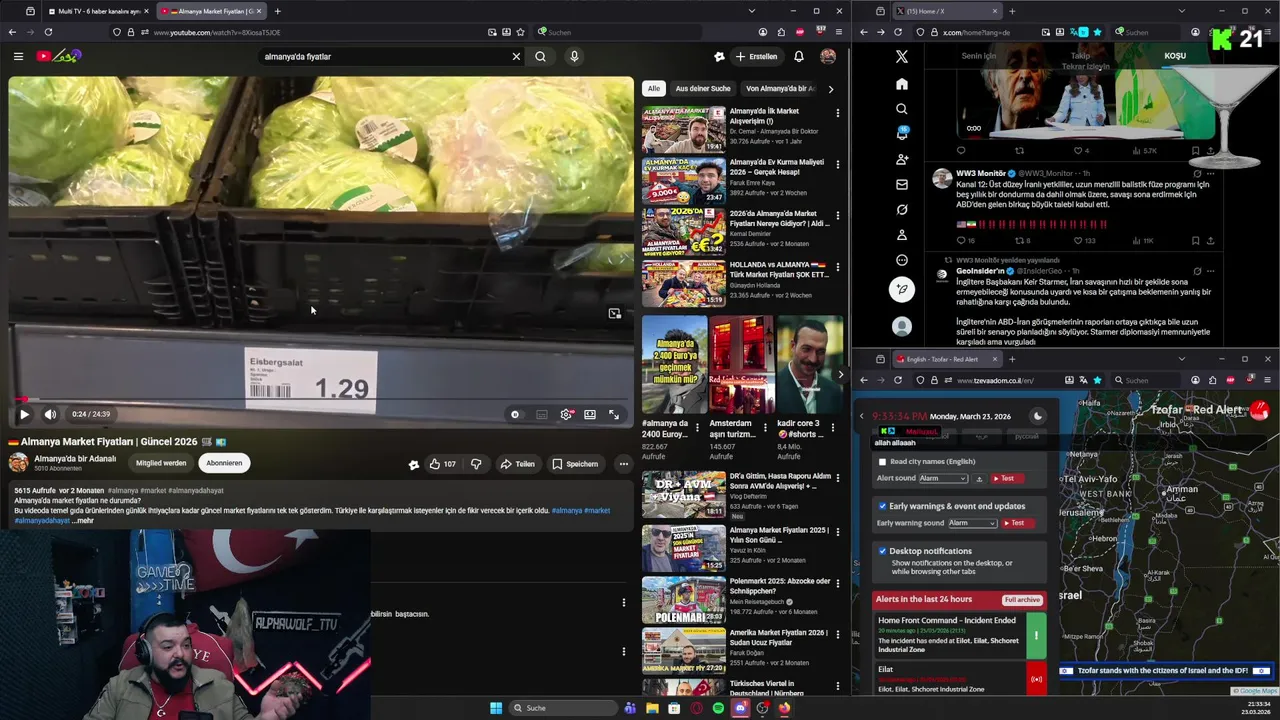Toggle Read city names (English) checkbox
Screen dimensions: 1280x720
tap(882, 462)
